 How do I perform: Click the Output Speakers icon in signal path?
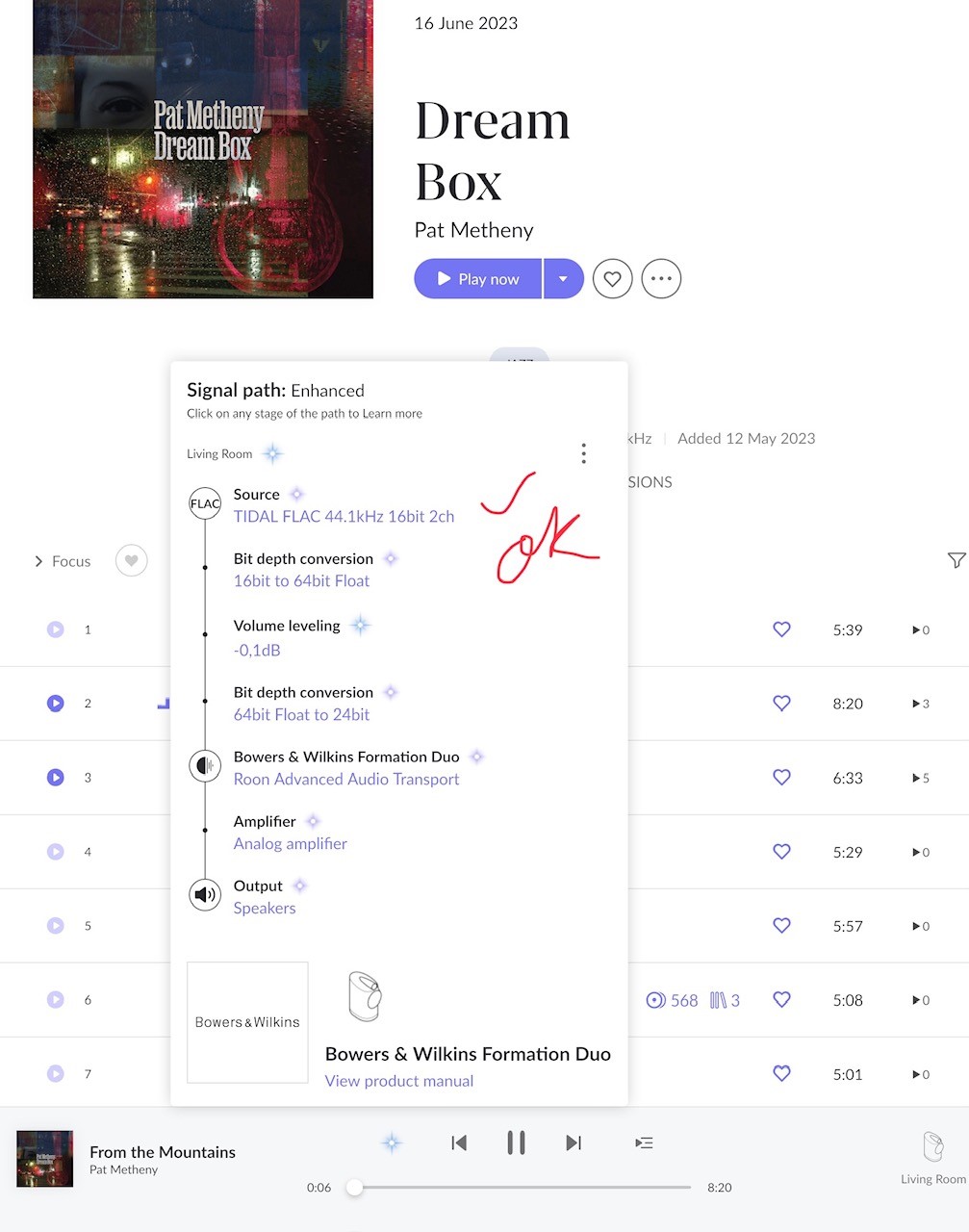click(x=205, y=894)
